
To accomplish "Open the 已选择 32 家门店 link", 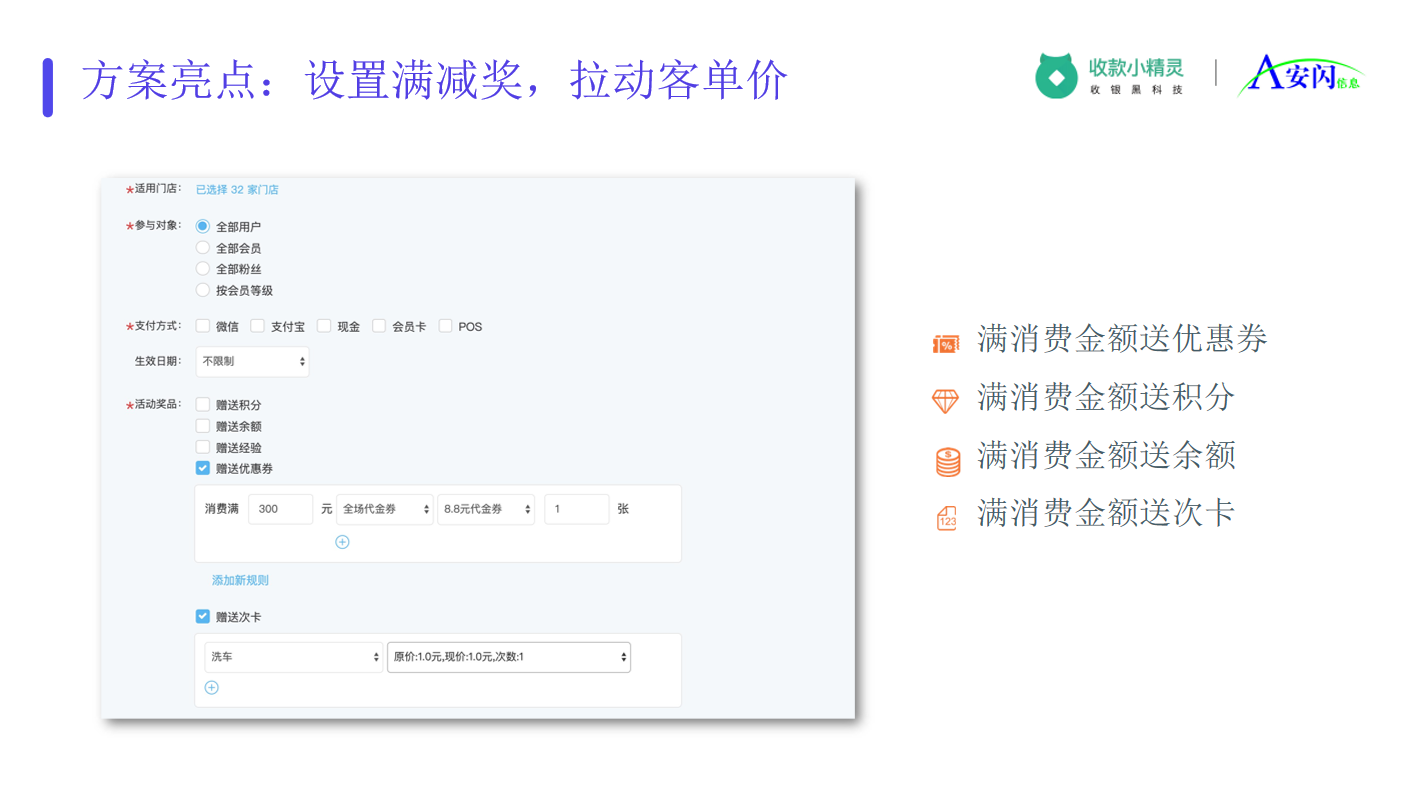I will pos(237,190).
